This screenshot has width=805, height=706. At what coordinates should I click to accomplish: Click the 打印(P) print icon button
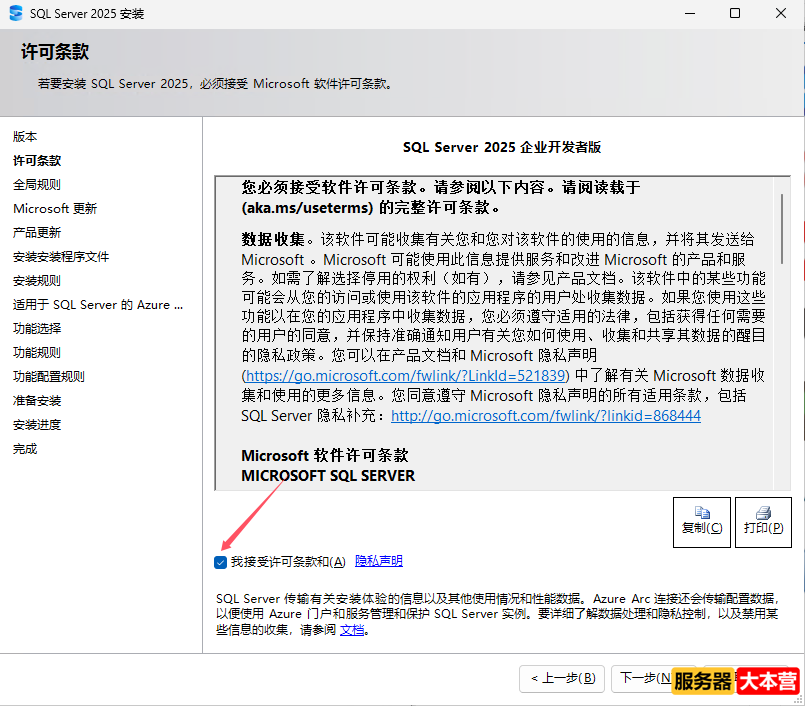click(763, 522)
